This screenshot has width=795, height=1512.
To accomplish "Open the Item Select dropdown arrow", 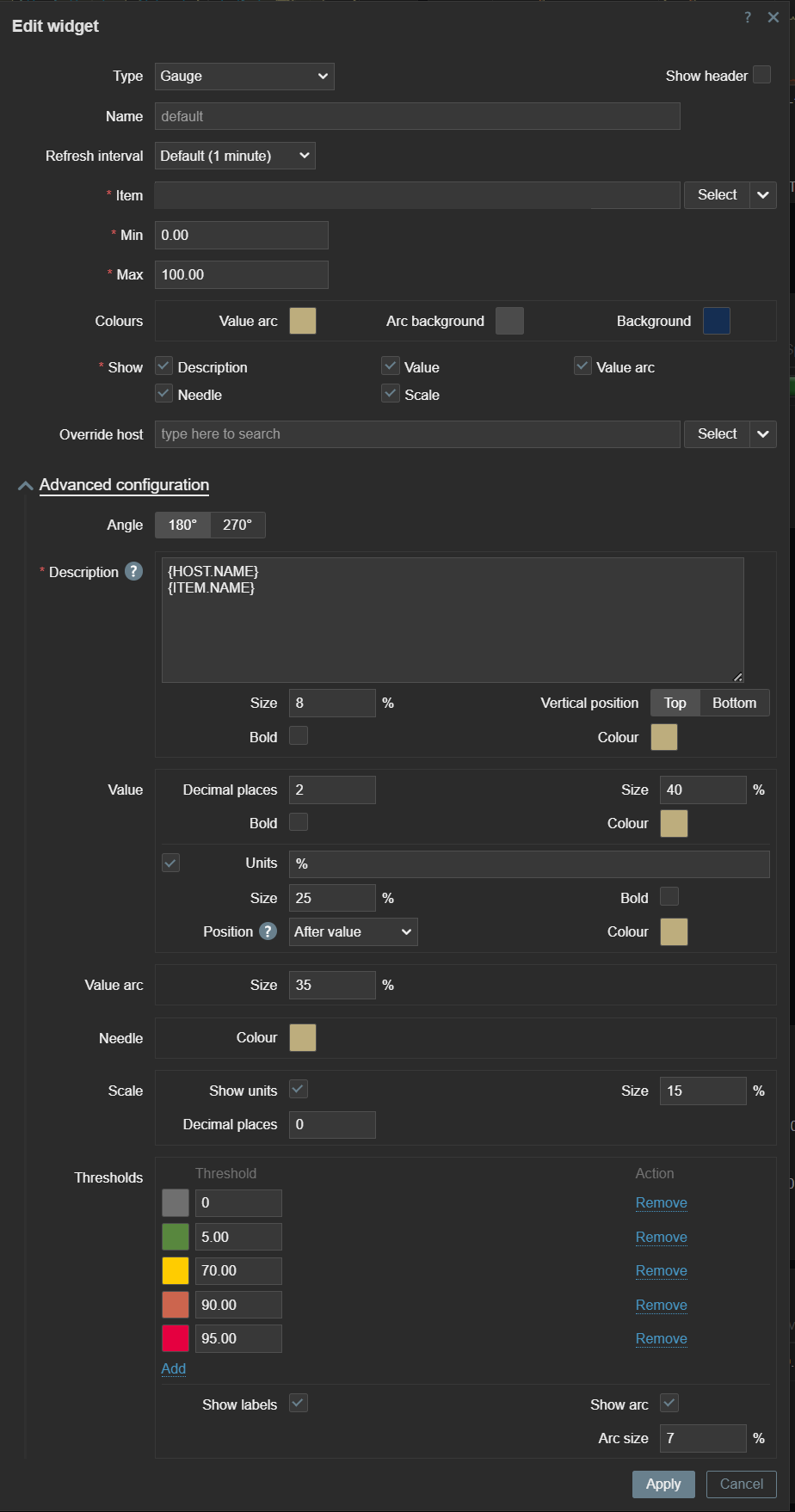I will [763, 195].
